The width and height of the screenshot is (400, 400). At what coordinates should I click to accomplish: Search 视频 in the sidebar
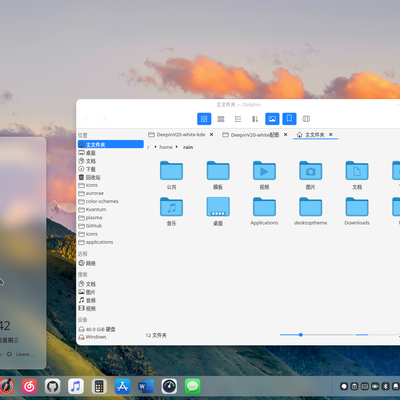(111, 309)
